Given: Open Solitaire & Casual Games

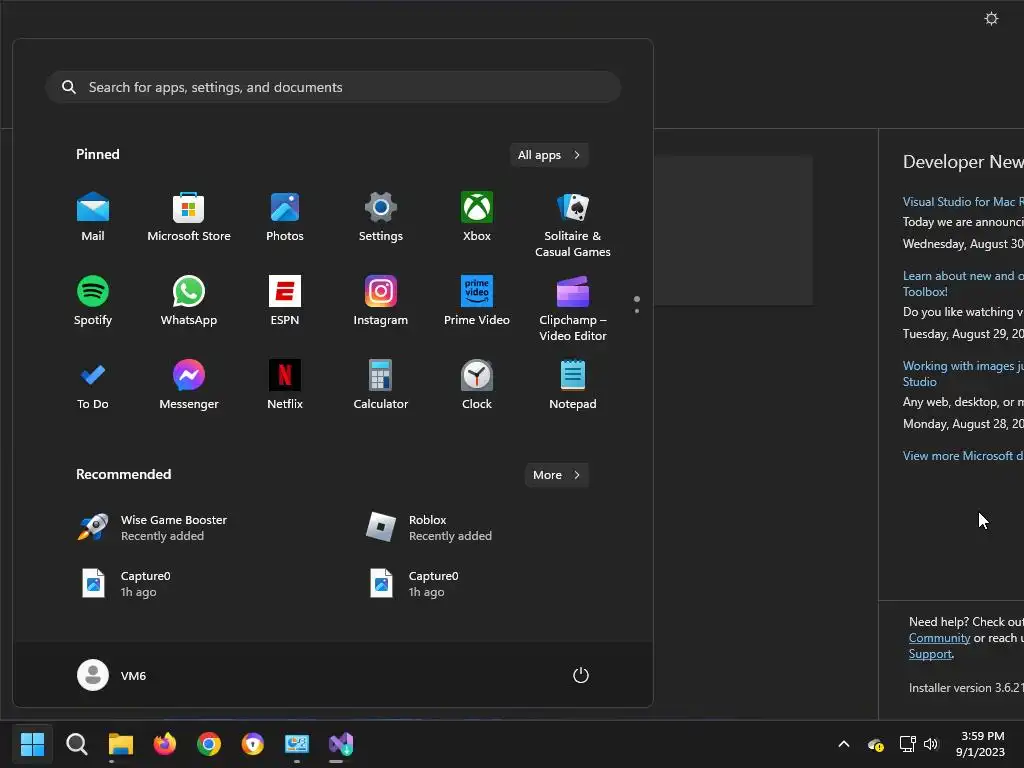Looking at the screenshot, I should [x=573, y=225].
